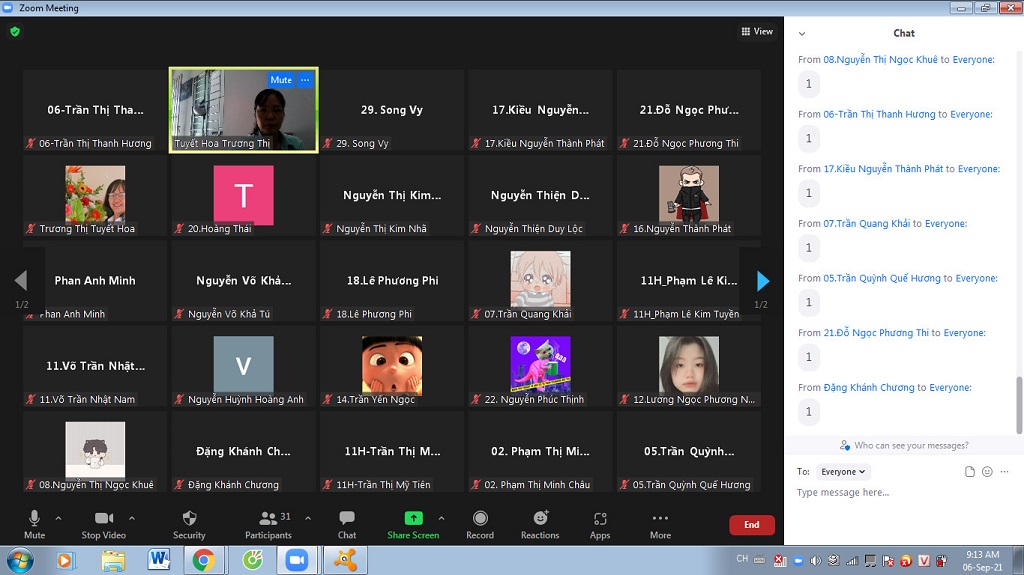Mute Tuyết Hoa's highlighted video tile
This screenshot has width=1024, height=575.
[281, 80]
